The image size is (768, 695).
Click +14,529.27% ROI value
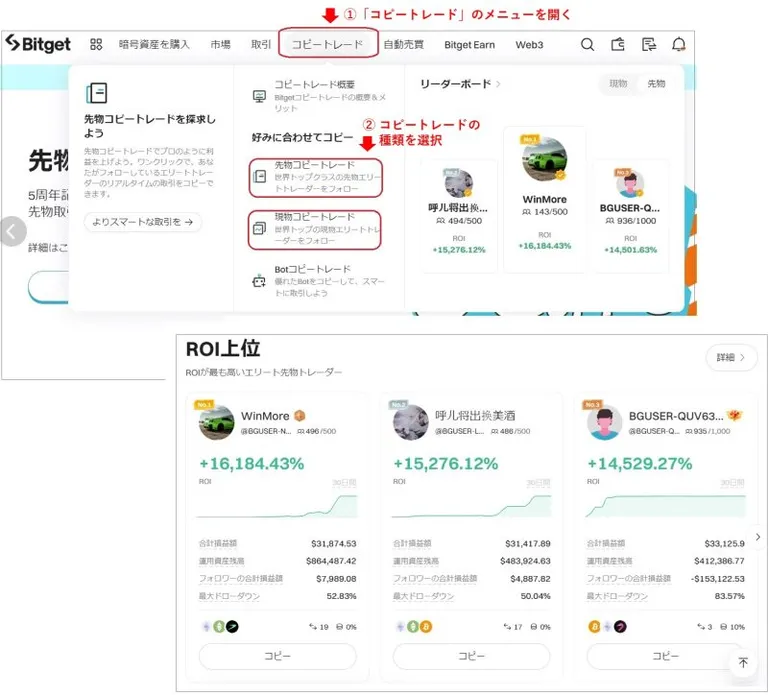pyautogui.click(x=640, y=463)
